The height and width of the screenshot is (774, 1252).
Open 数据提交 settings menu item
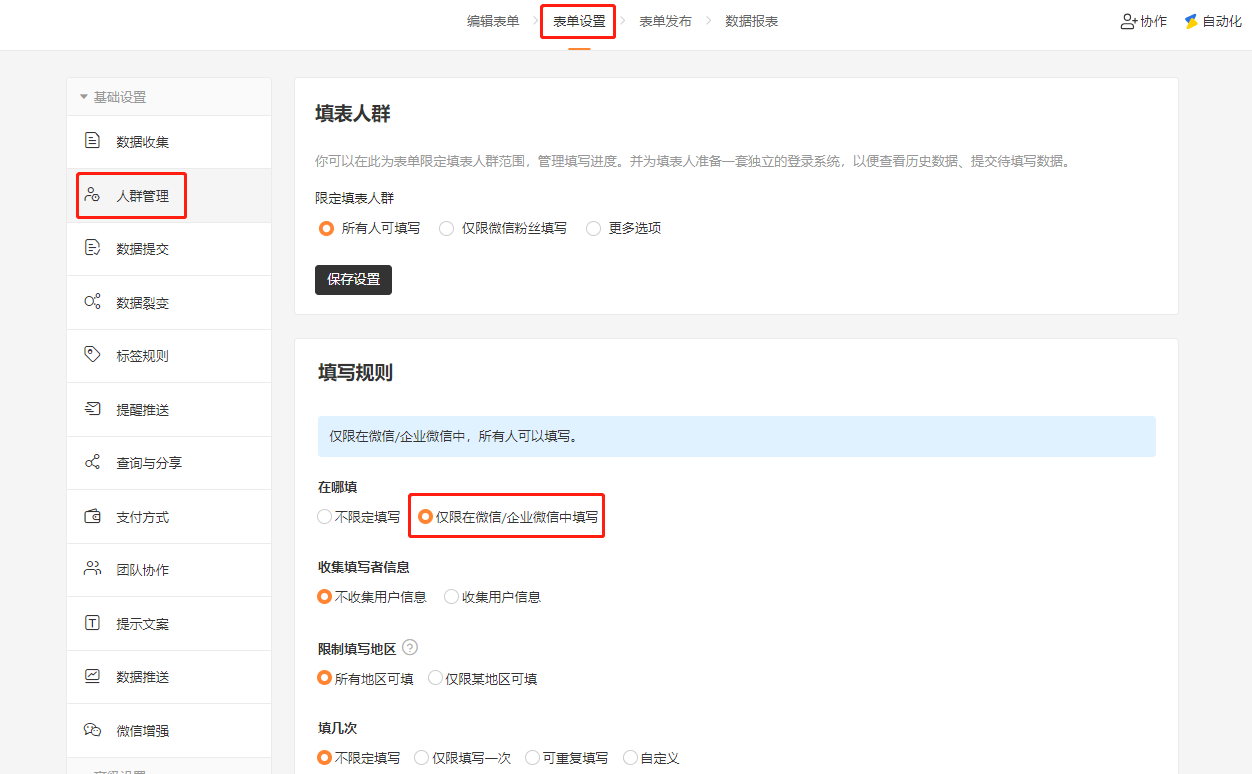(x=169, y=249)
